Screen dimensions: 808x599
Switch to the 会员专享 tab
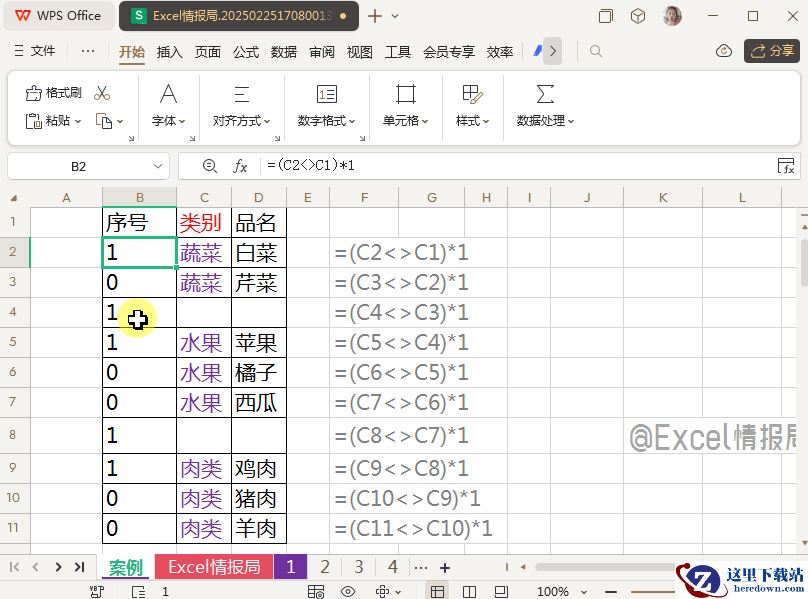tap(449, 52)
